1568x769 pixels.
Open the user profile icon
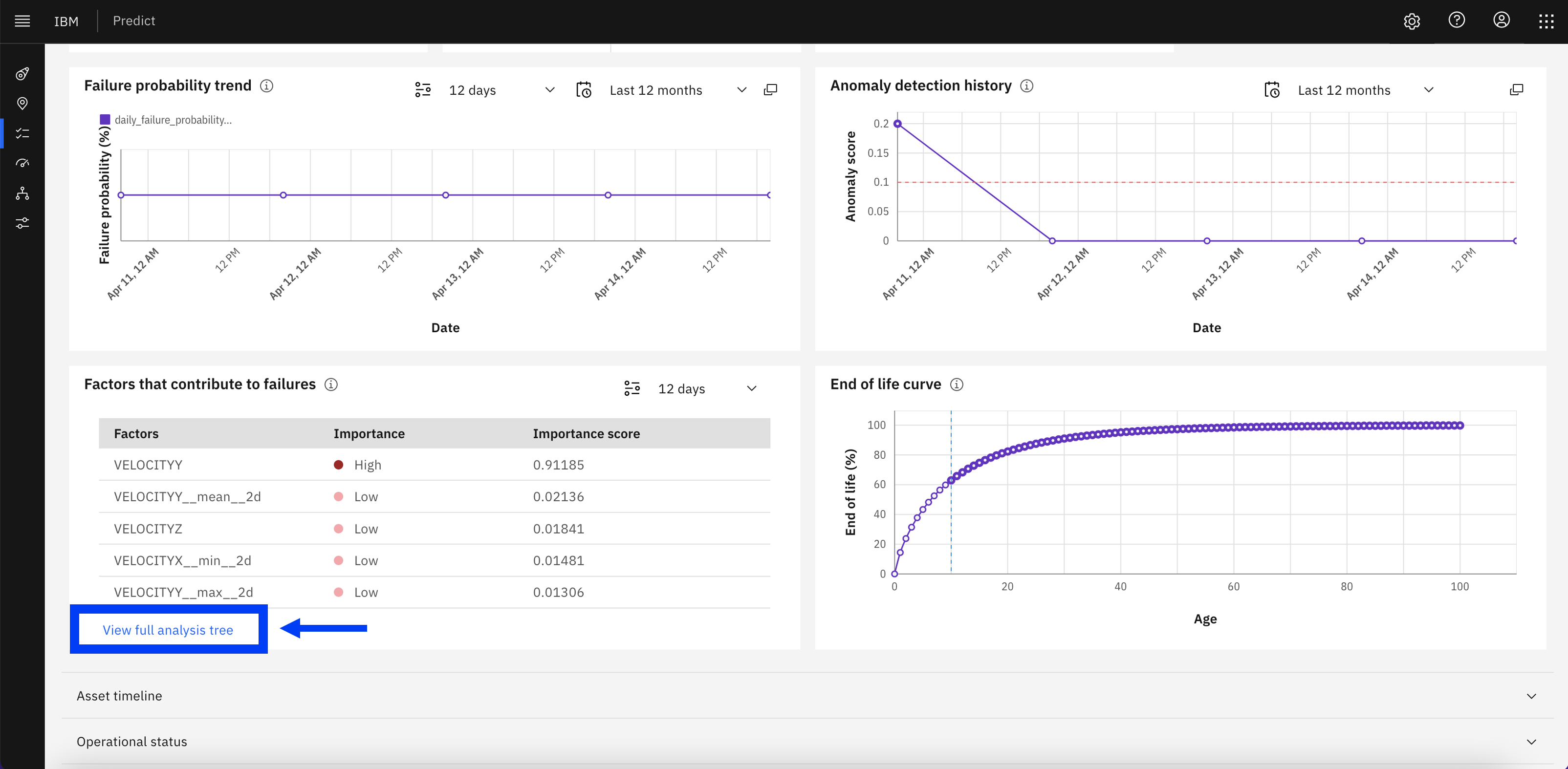(x=1502, y=21)
